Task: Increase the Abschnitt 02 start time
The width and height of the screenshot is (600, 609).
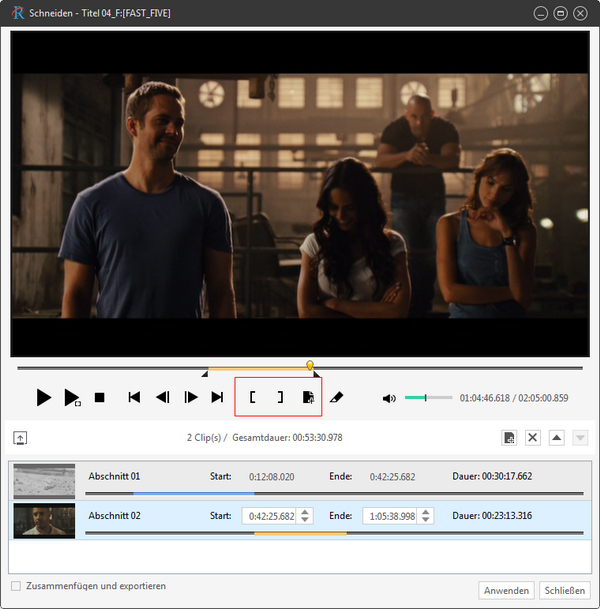Action: pyautogui.click(x=305, y=512)
